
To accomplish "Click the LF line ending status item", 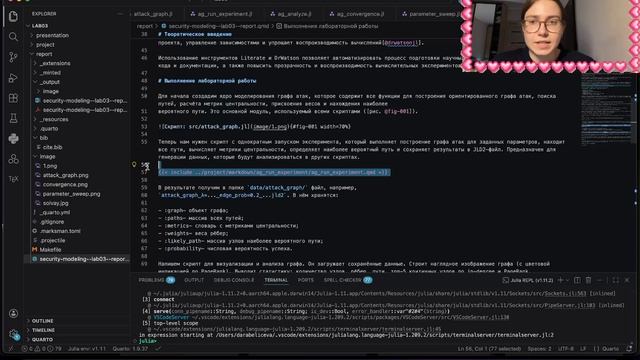I will pos(583,349).
